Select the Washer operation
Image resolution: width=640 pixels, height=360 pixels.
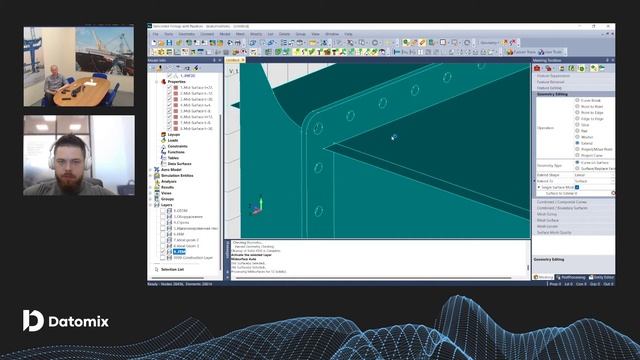point(577,137)
